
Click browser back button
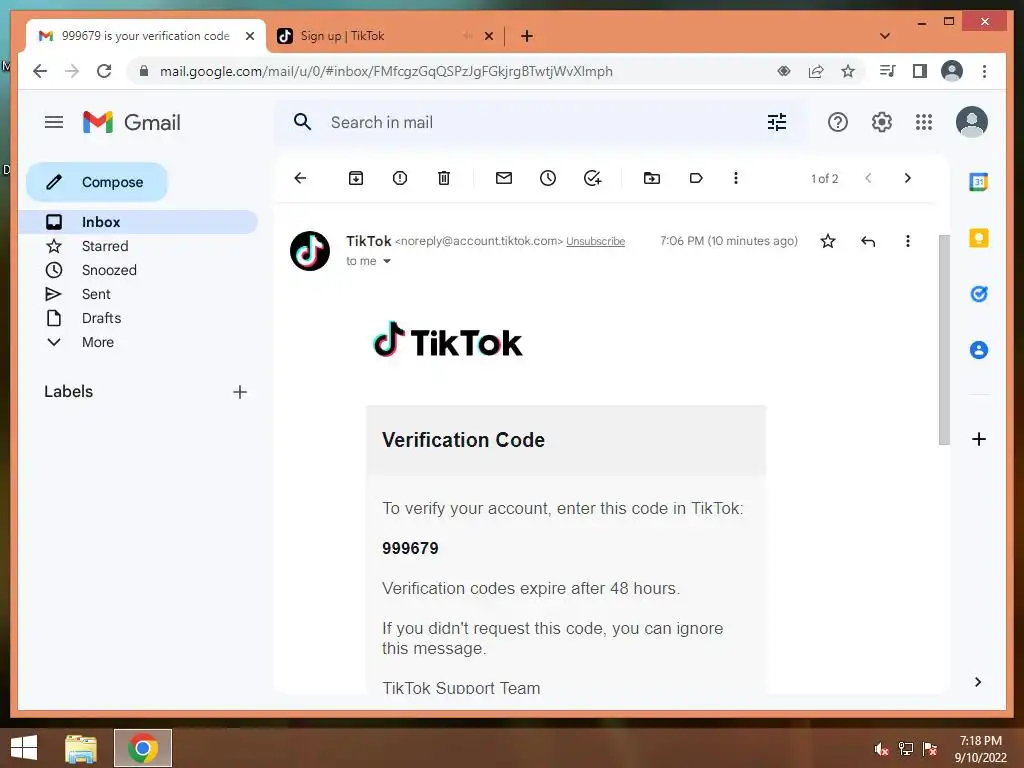(40, 71)
